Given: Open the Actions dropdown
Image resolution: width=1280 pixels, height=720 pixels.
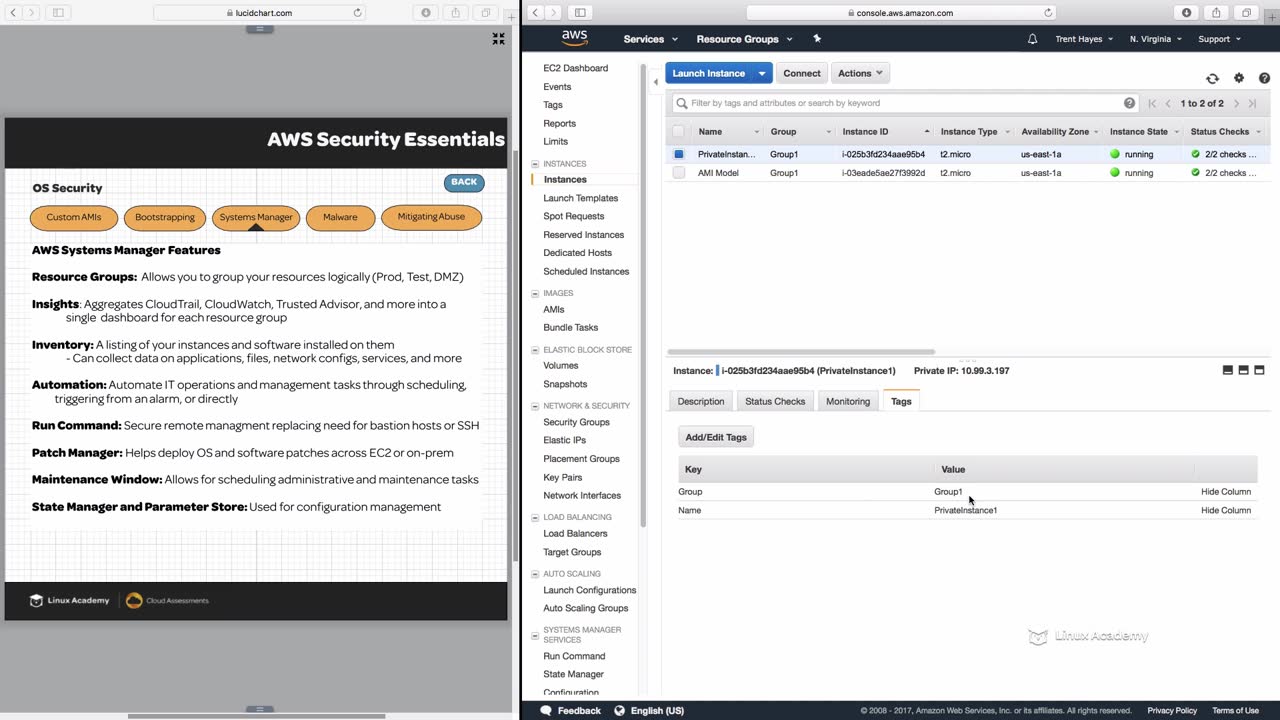Looking at the screenshot, I should pos(860,73).
